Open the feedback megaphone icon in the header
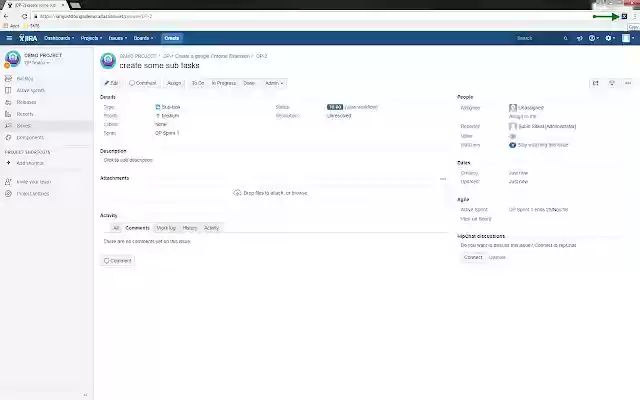640x400 pixels. click(x=579, y=38)
